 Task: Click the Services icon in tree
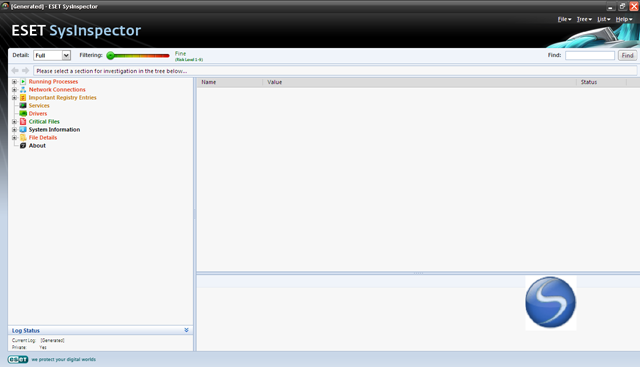pyautogui.click(x=23, y=105)
